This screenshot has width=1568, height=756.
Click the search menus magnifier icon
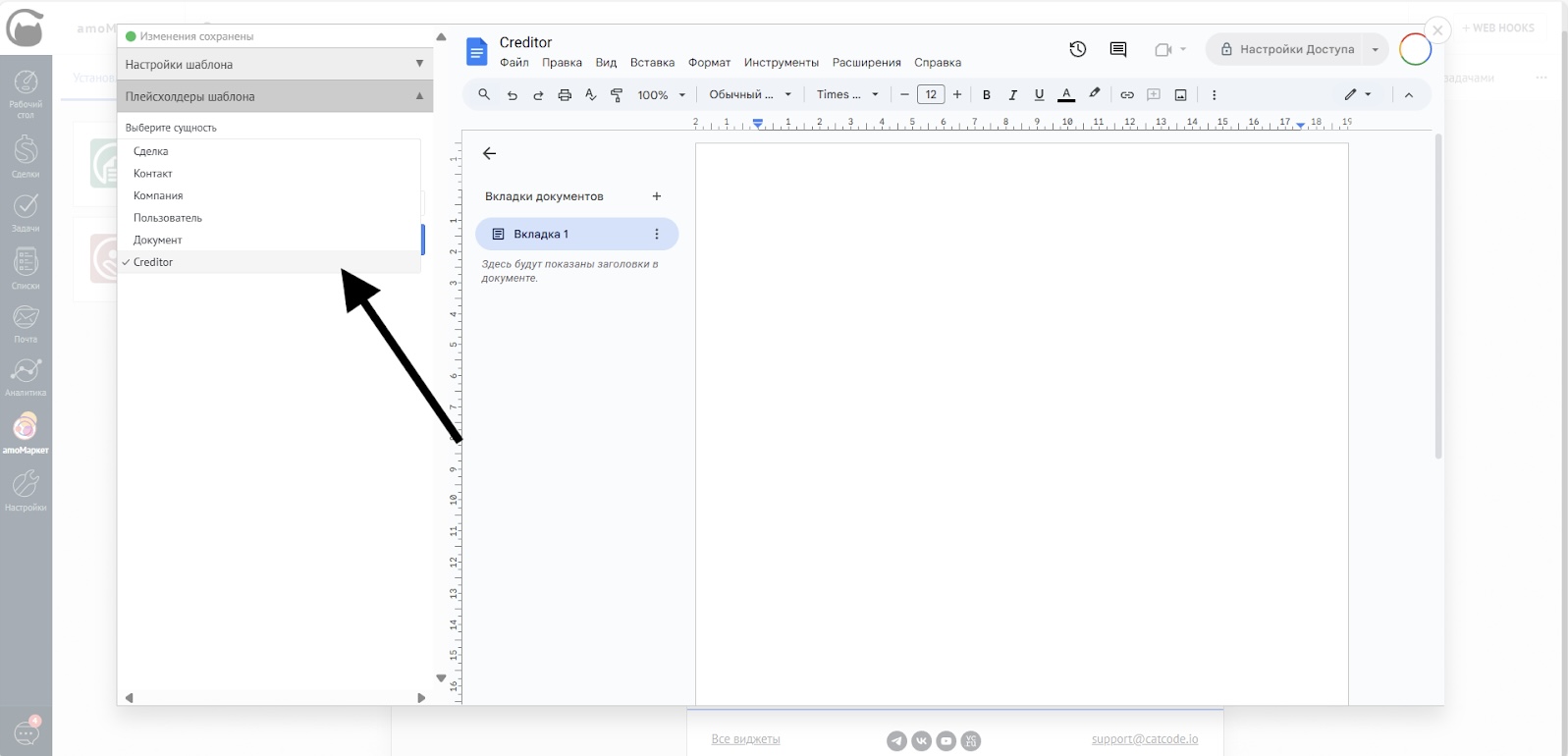pyautogui.click(x=484, y=95)
